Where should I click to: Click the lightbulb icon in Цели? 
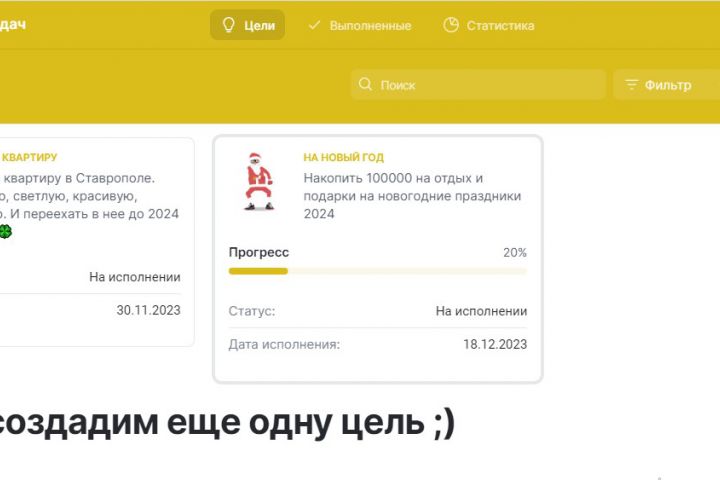228,25
